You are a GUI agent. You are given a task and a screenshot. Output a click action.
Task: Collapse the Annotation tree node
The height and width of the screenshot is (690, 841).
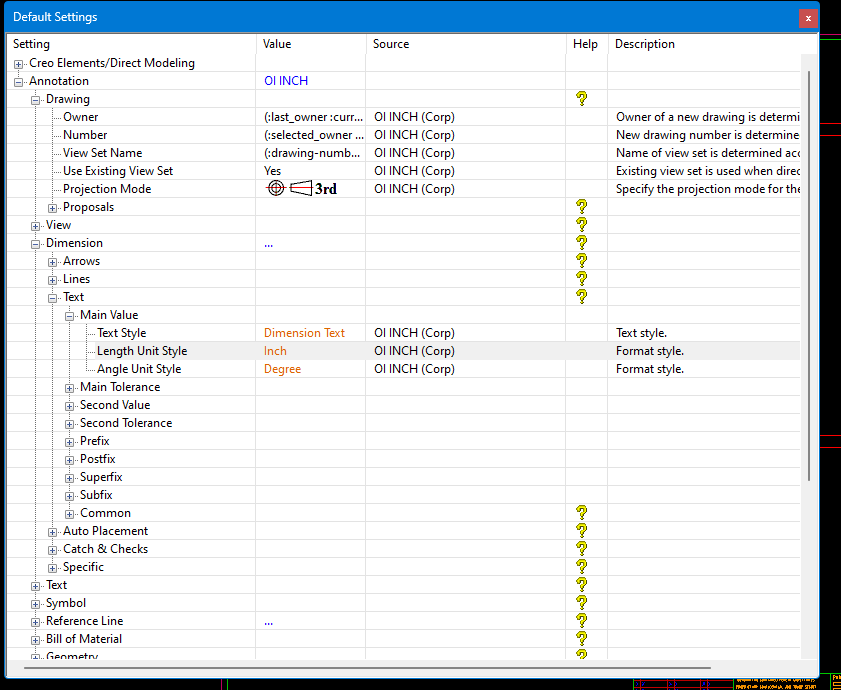pyautogui.click(x=18, y=80)
